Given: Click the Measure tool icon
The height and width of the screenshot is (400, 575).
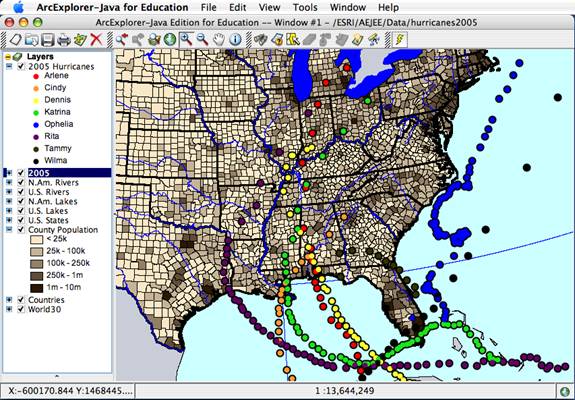Looking at the screenshot, I should (374, 40).
